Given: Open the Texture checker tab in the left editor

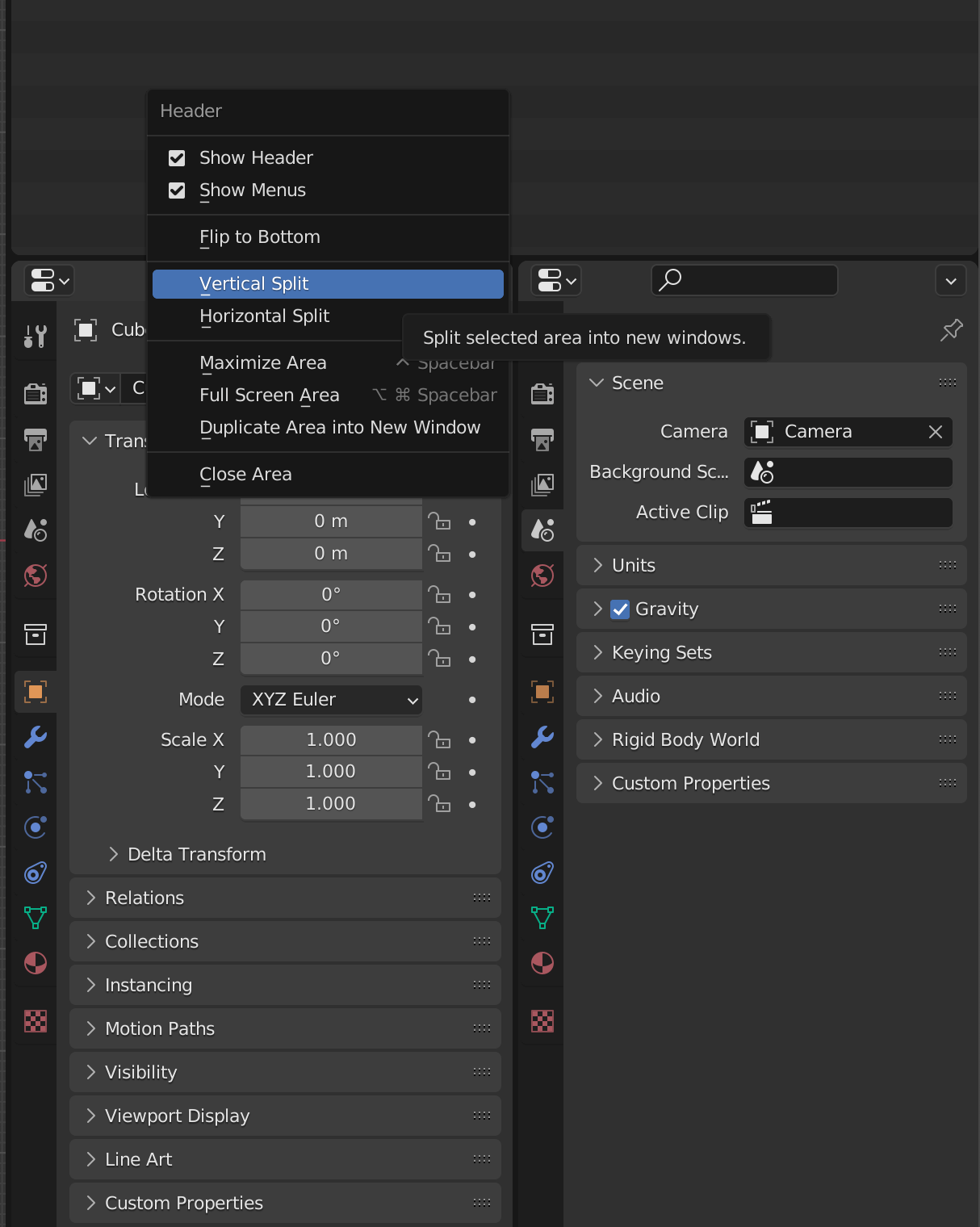Looking at the screenshot, I should click(36, 1021).
